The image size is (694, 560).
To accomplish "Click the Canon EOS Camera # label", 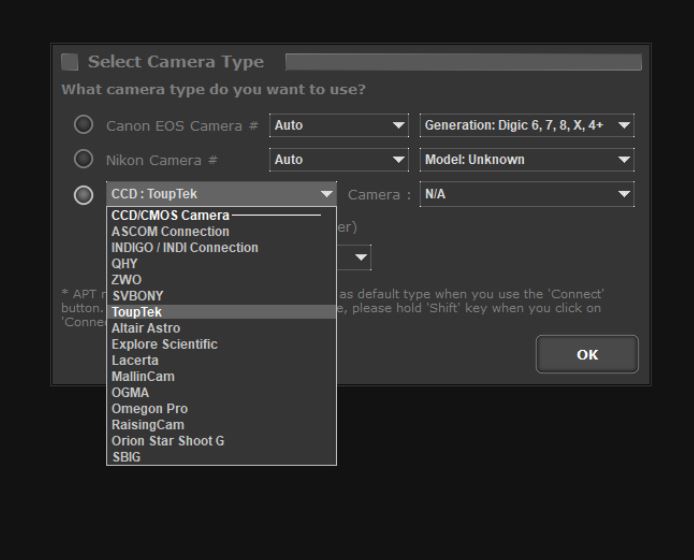I will tap(182, 126).
